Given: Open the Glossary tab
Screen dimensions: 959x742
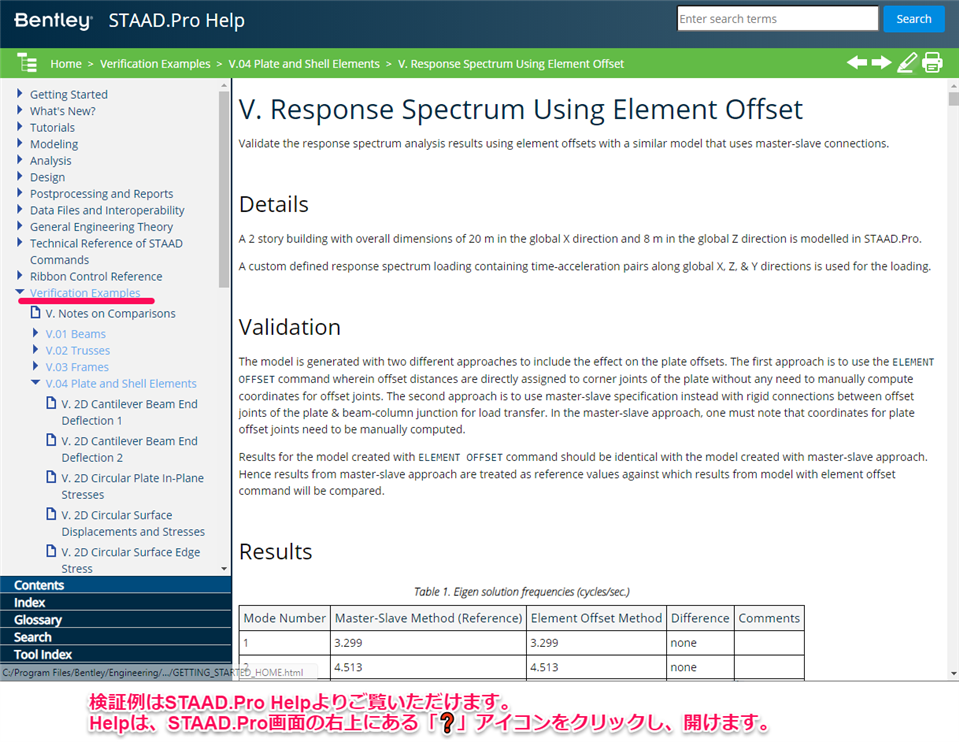Looking at the screenshot, I should (116, 619).
